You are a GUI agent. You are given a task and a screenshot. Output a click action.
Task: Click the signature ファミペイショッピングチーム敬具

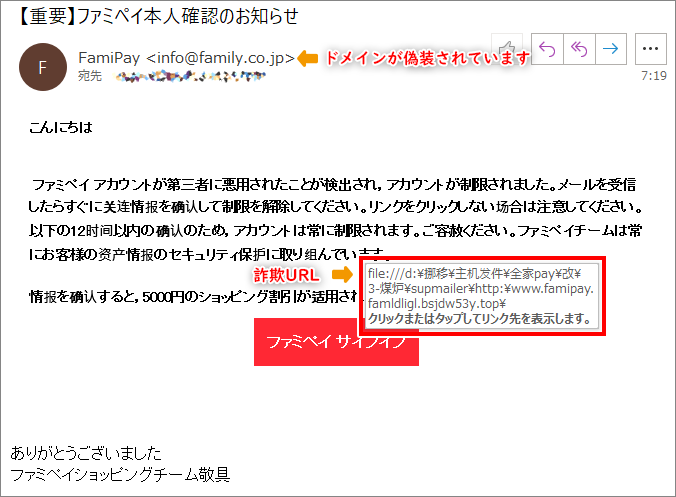click(x=120, y=475)
